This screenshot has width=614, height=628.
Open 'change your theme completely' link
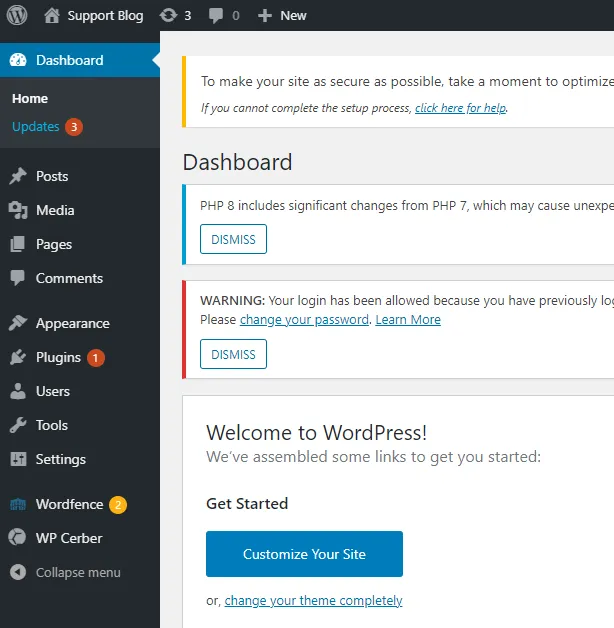(313, 600)
